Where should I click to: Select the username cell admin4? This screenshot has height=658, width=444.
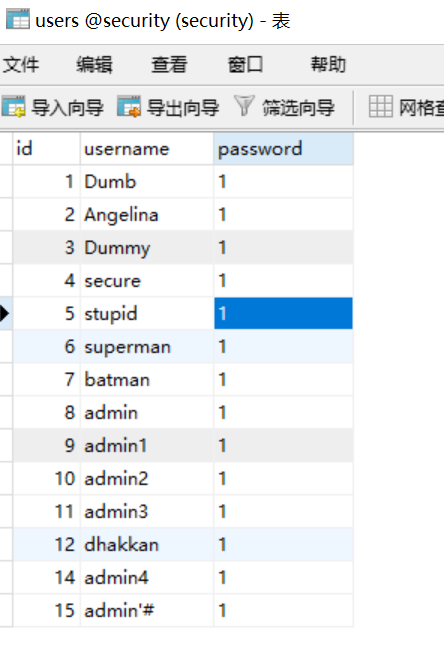coord(147,577)
